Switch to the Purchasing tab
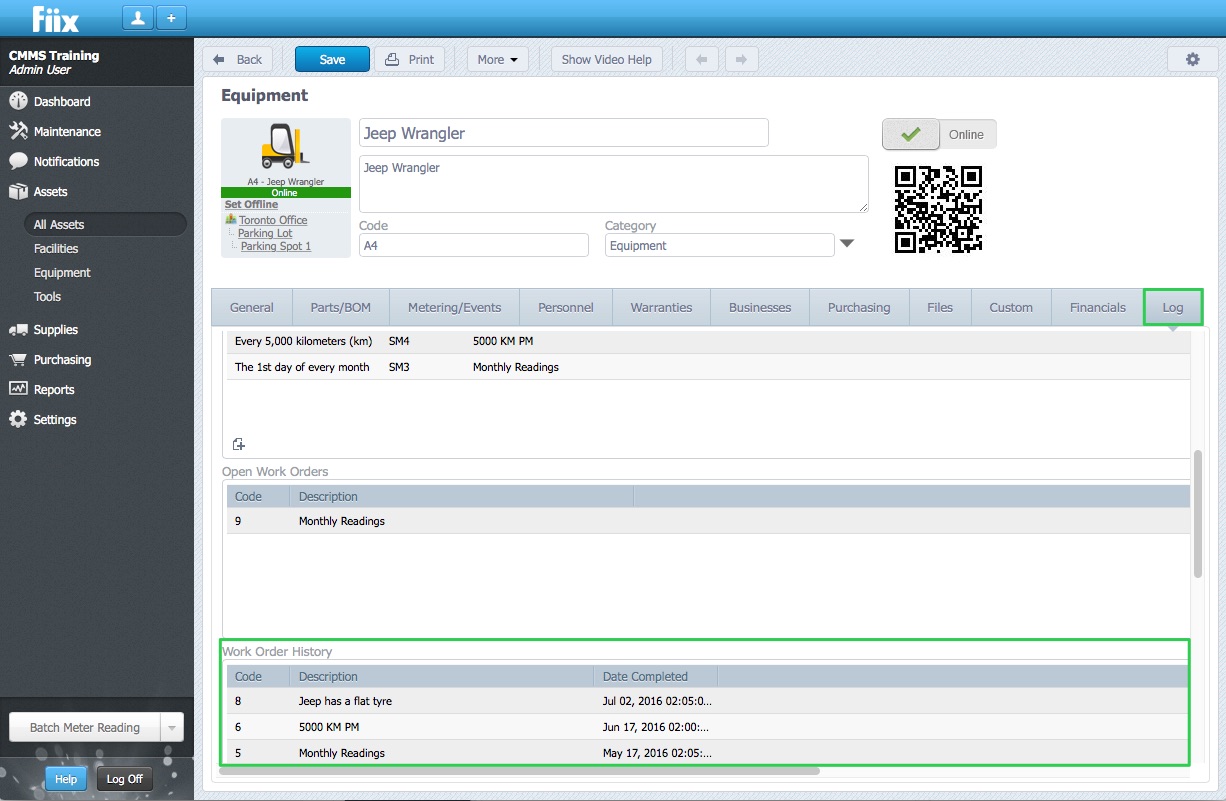The height and width of the screenshot is (801, 1226). click(859, 308)
